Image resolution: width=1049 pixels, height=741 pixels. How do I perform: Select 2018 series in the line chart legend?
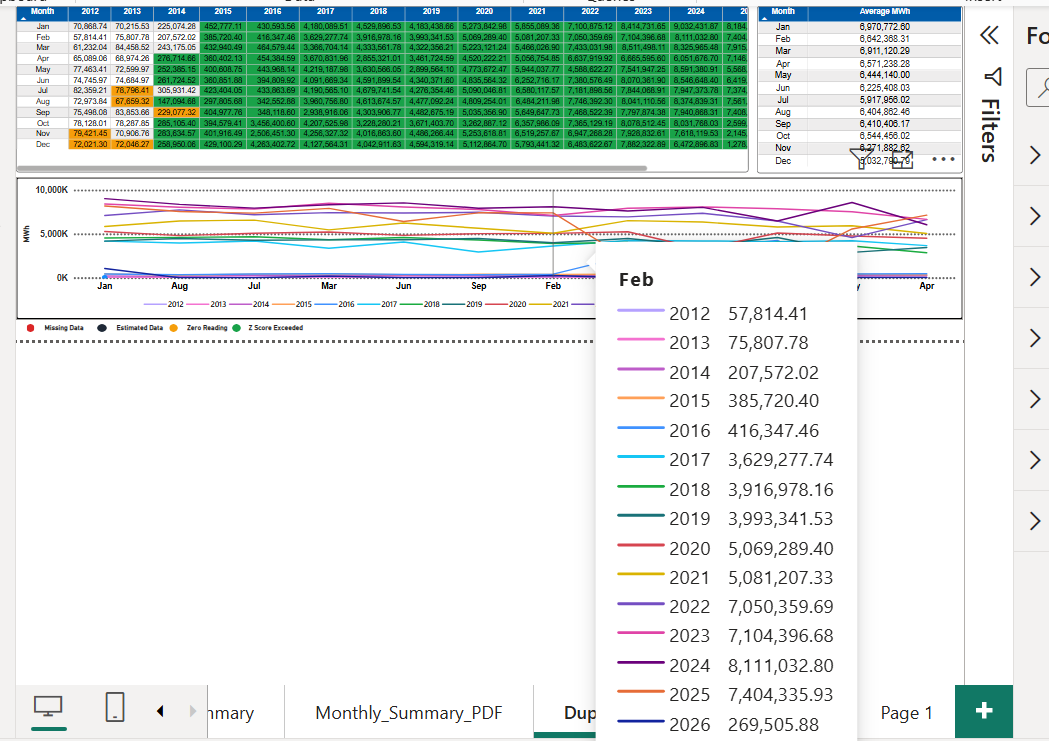[x=421, y=304]
